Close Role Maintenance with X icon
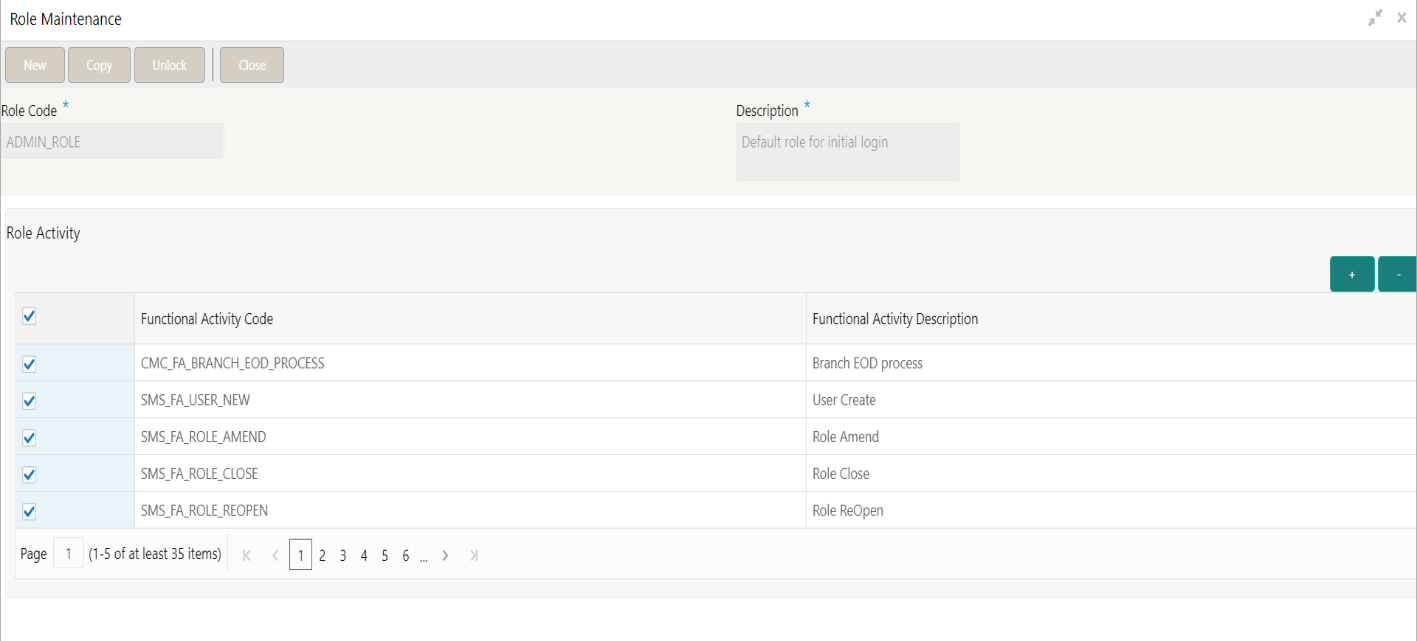The image size is (1417, 641). tap(1402, 18)
